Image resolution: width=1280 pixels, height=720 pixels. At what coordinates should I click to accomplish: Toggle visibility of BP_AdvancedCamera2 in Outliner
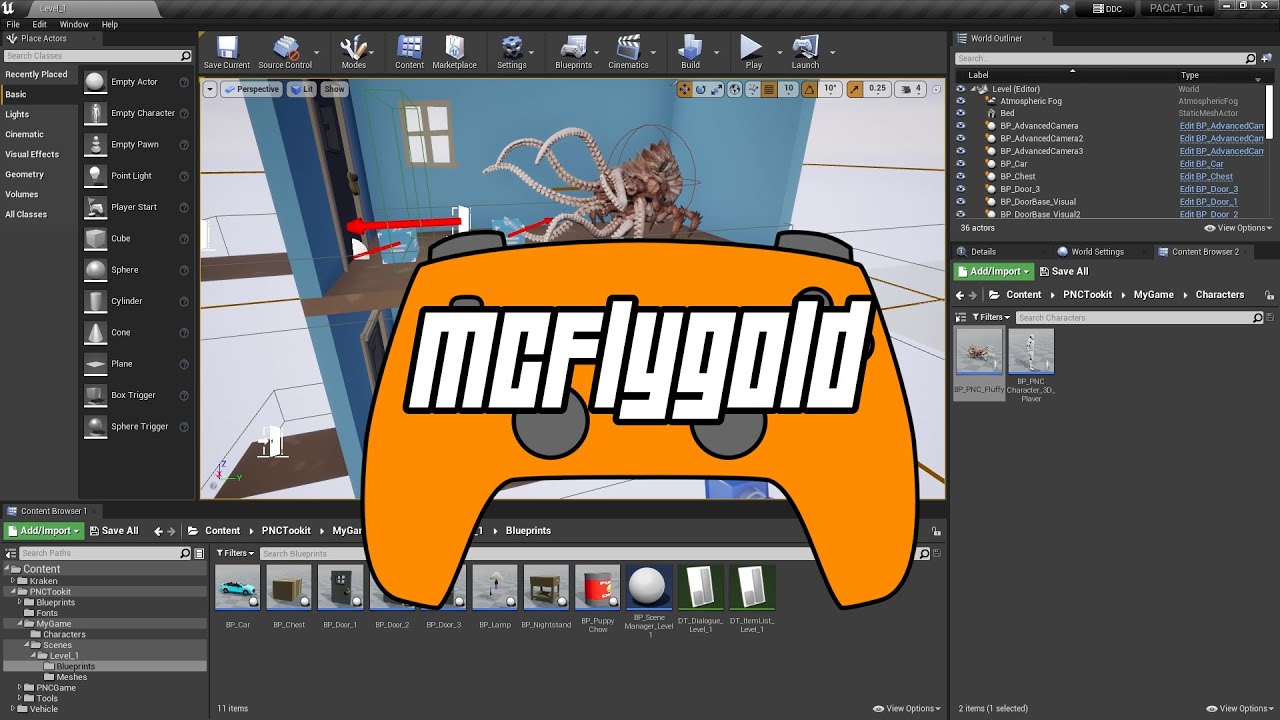coord(961,138)
